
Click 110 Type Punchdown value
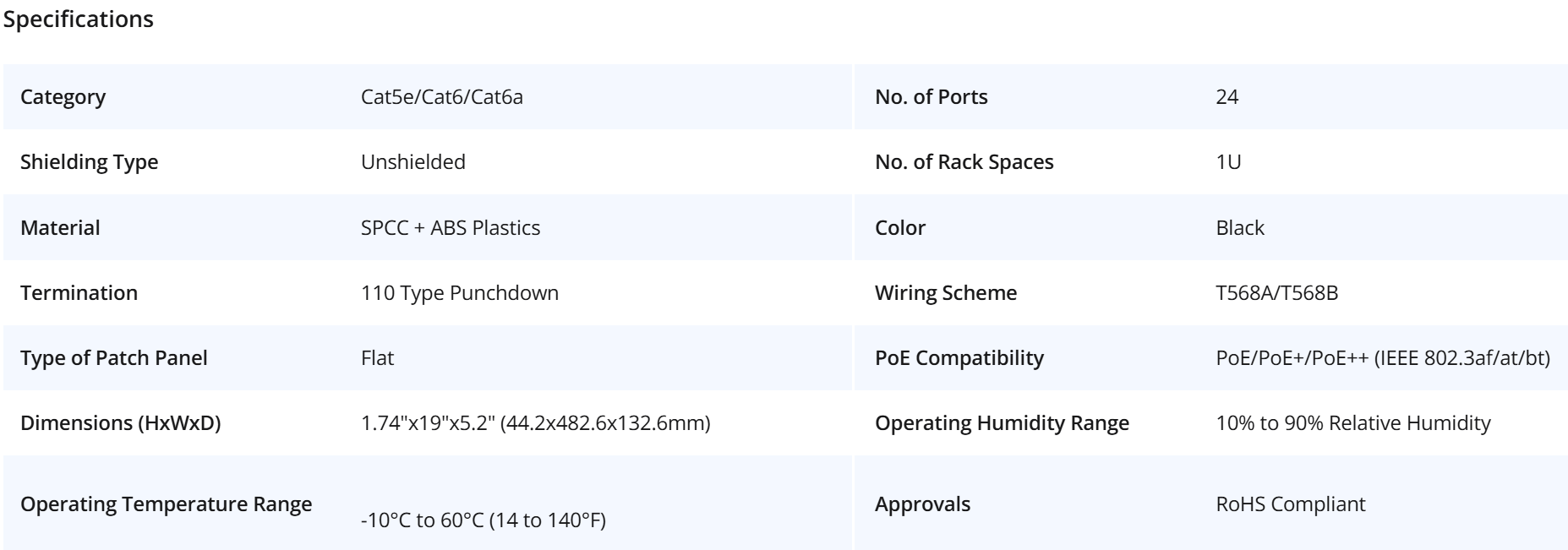(x=459, y=293)
